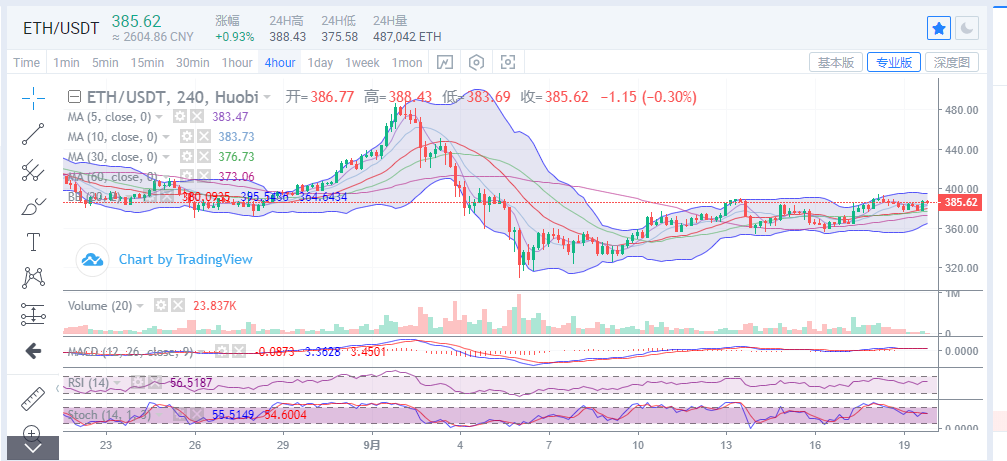
Task: Toggle night mode moon button
Action: point(967,28)
